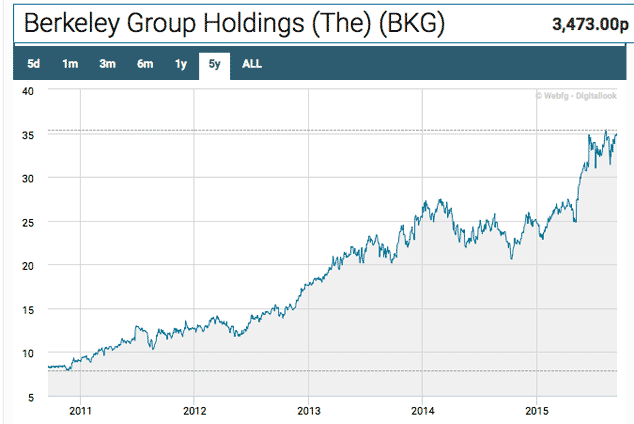The image size is (634, 424).
Task: Click the 2014 label on the x-axis
Action: (x=424, y=410)
